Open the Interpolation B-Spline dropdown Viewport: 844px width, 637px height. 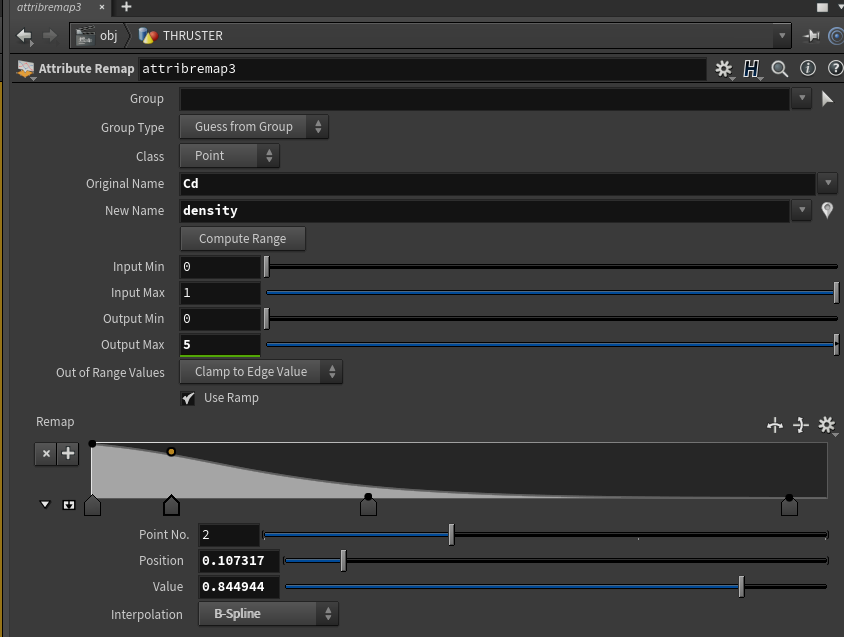pyautogui.click(x=269, y=614)
